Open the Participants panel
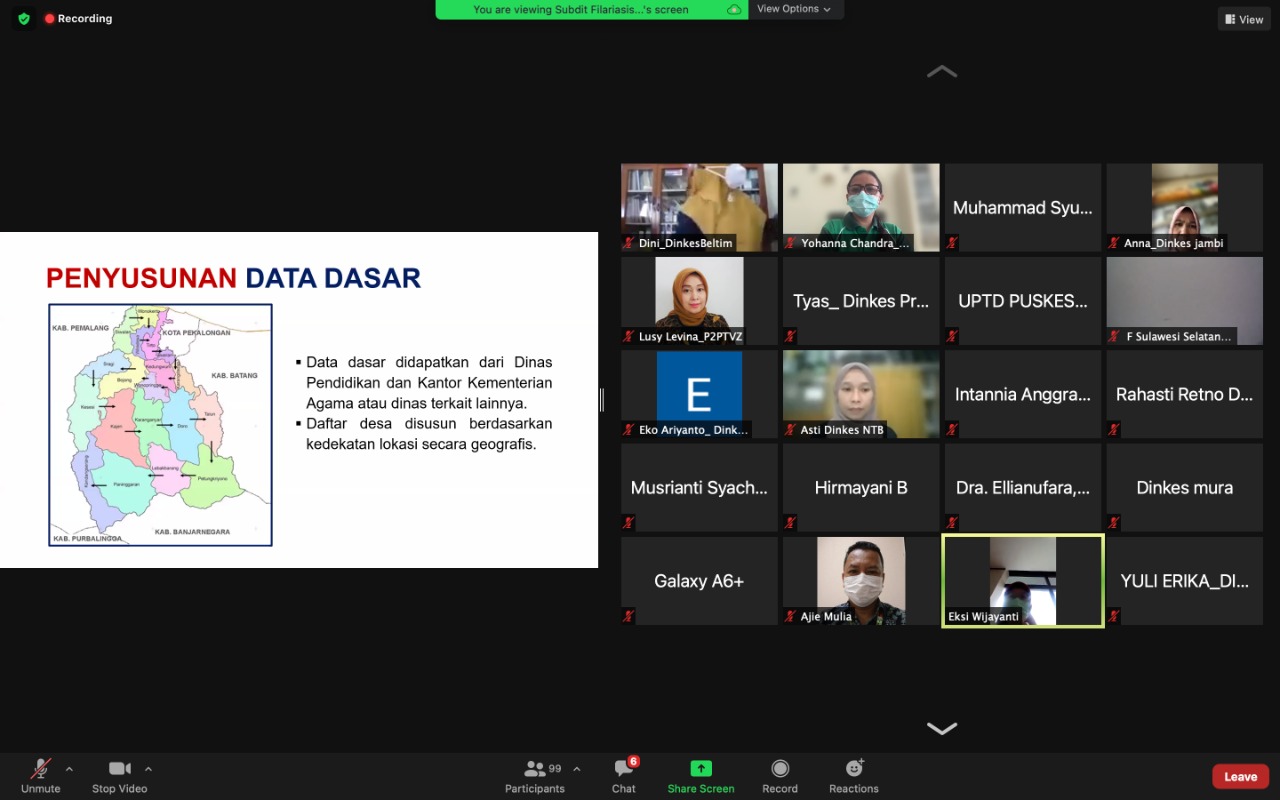This screenshot has width=1280, height=800. coord(535,776)
